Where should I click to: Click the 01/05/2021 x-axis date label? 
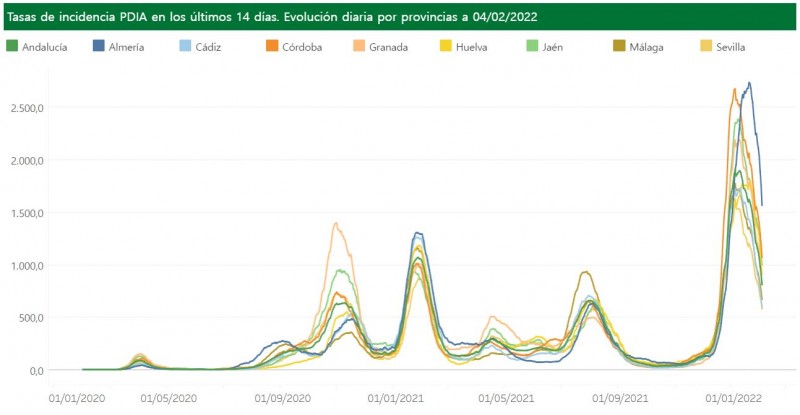(505, 397)
